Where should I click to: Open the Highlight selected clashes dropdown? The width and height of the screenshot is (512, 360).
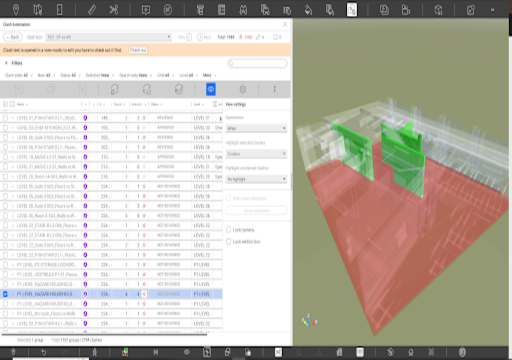pos(256,154)
